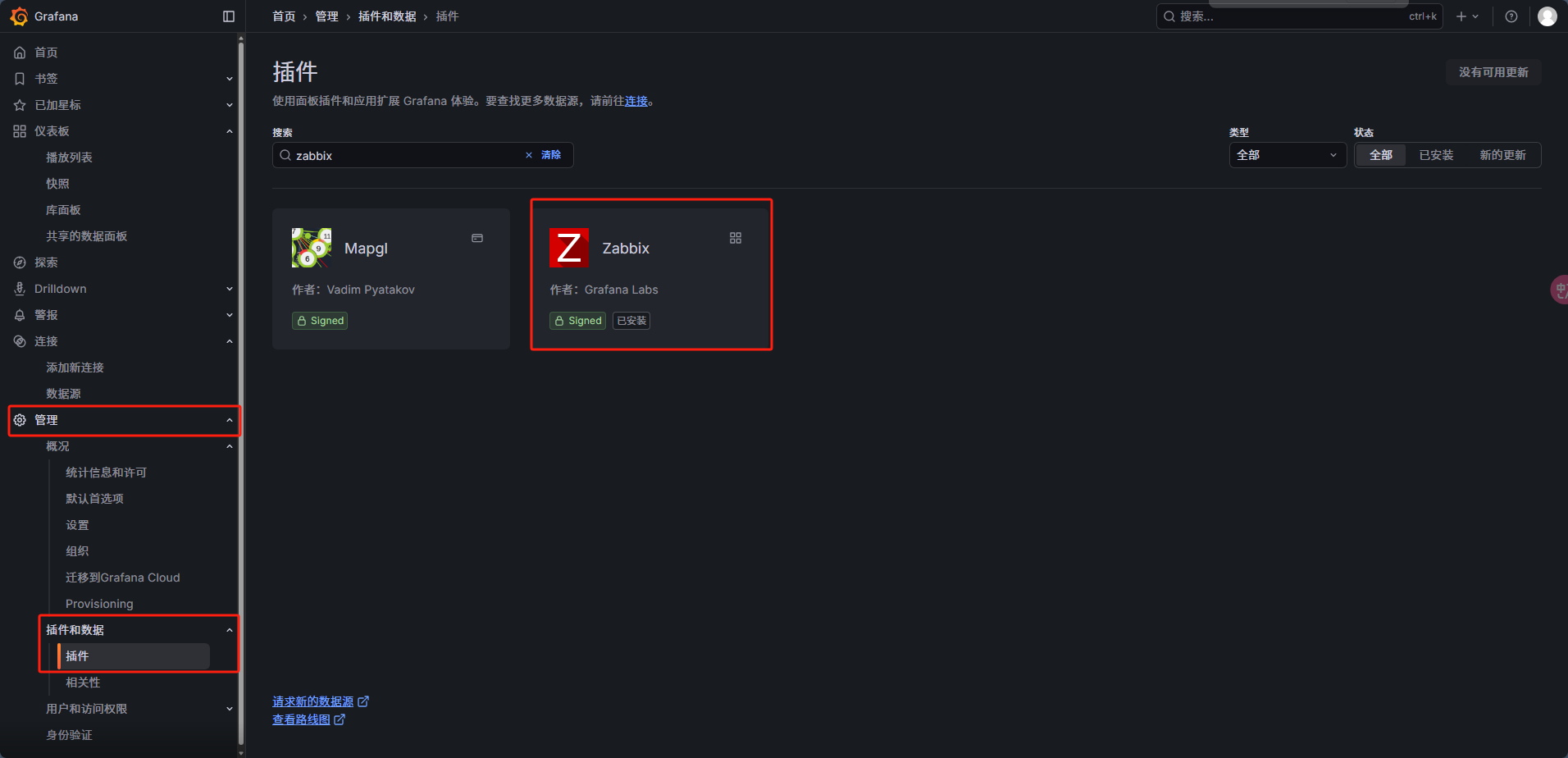Open the 类型 dropdown showing 全部
Screen dimensions: 1568x758
pyautogui.click(x=1288, y=155)
